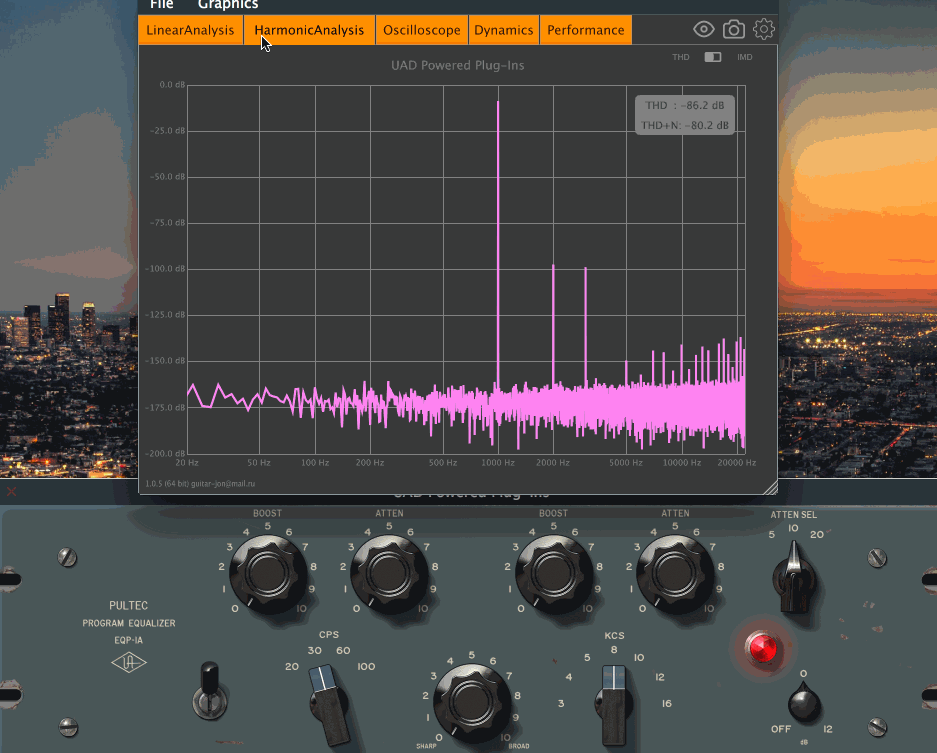Select the Dynamics tab
Screen dimensions: 937x753
[x=504, y=30]
